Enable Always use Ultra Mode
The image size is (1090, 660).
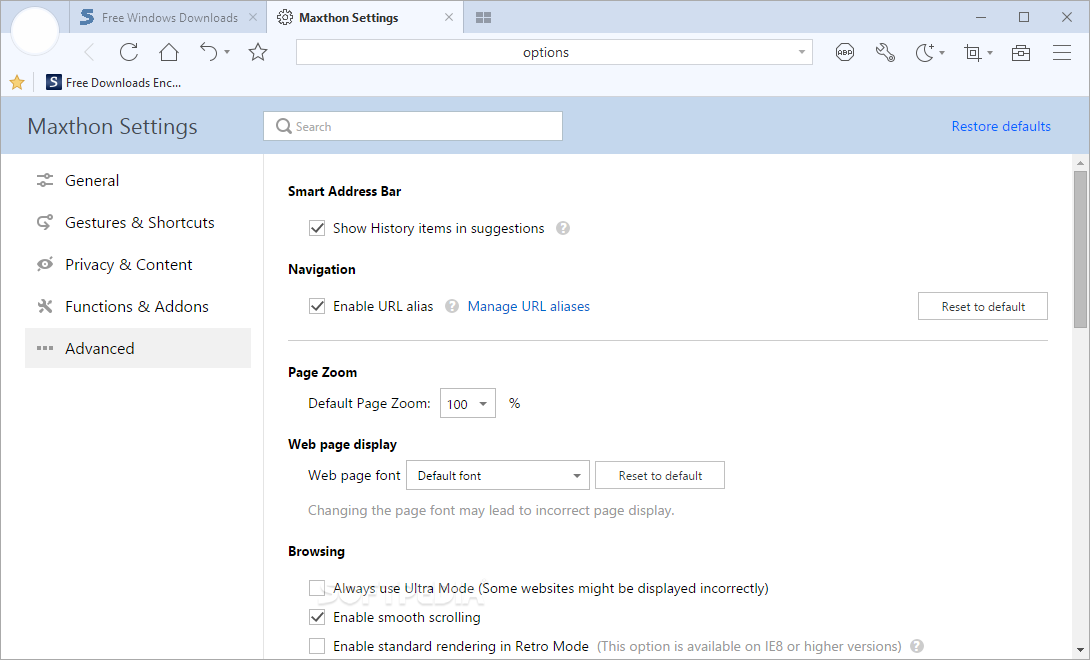point(317,588)
